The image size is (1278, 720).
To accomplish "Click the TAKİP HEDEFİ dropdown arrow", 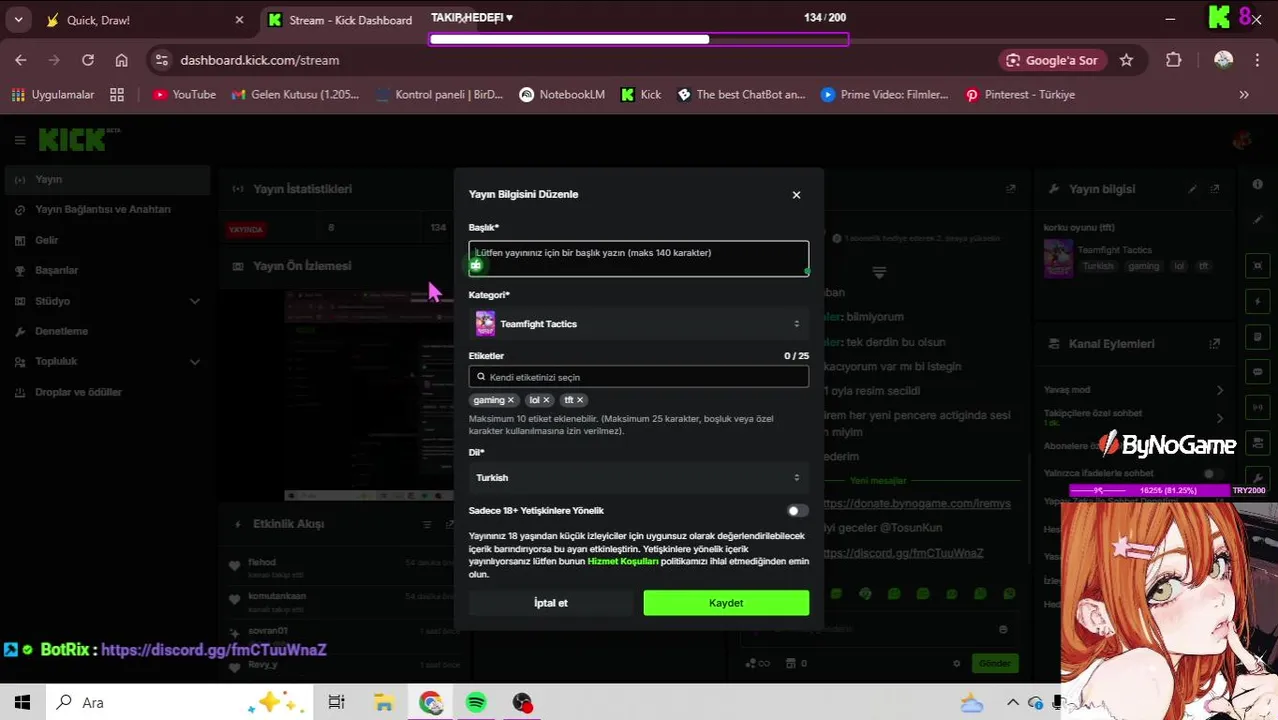I will click(x=509, y=18).
